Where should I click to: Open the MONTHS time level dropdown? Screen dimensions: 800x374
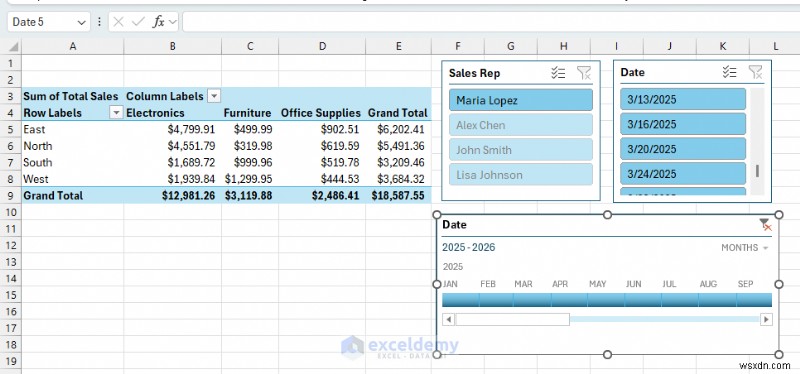pyautogui.click(x=744, y=248)
